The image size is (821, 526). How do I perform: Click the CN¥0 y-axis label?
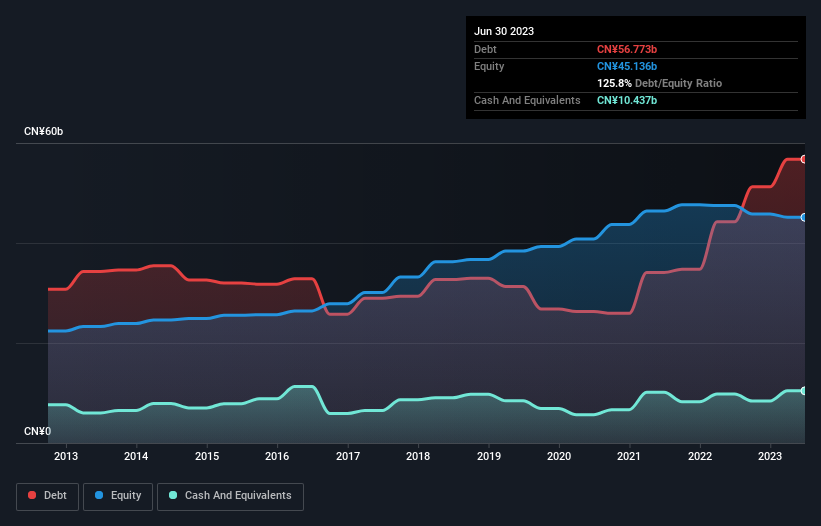point(38,431)
